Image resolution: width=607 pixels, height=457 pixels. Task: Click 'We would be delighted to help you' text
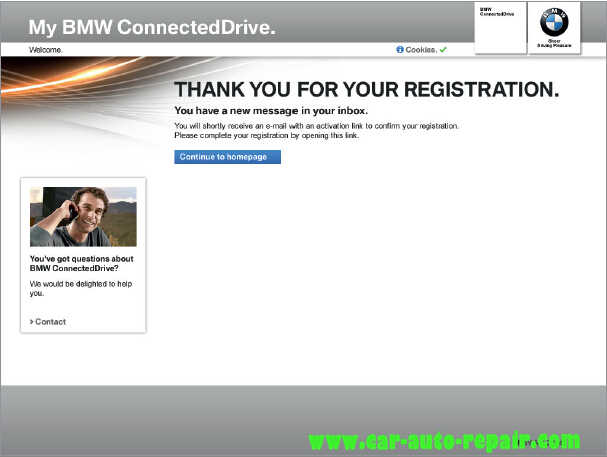click(x=81, y=288)
